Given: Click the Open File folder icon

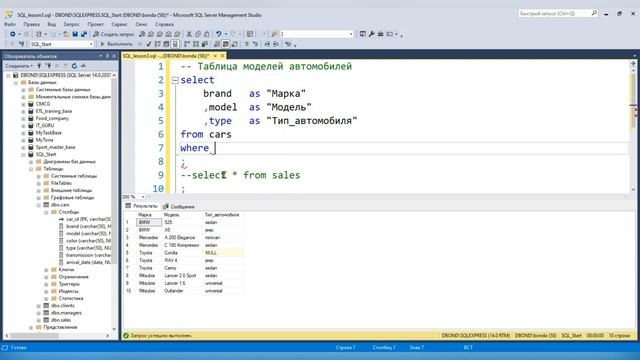Looking at the screenshot, I should pos(66,34).
